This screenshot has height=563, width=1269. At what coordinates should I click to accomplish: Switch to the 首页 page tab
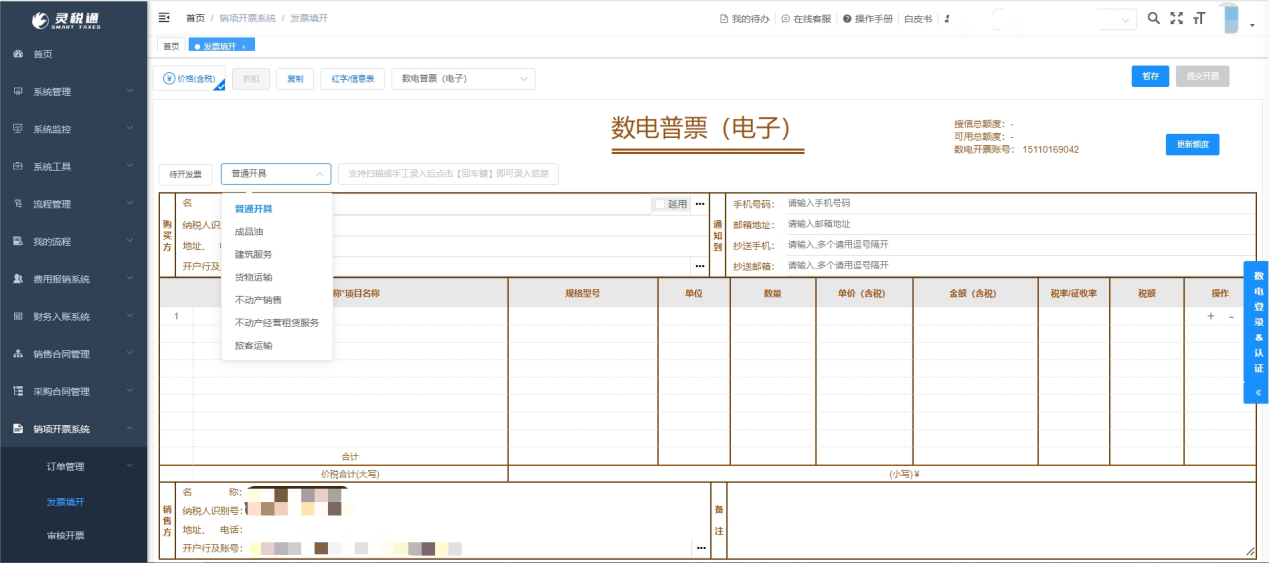click(171, 46)
